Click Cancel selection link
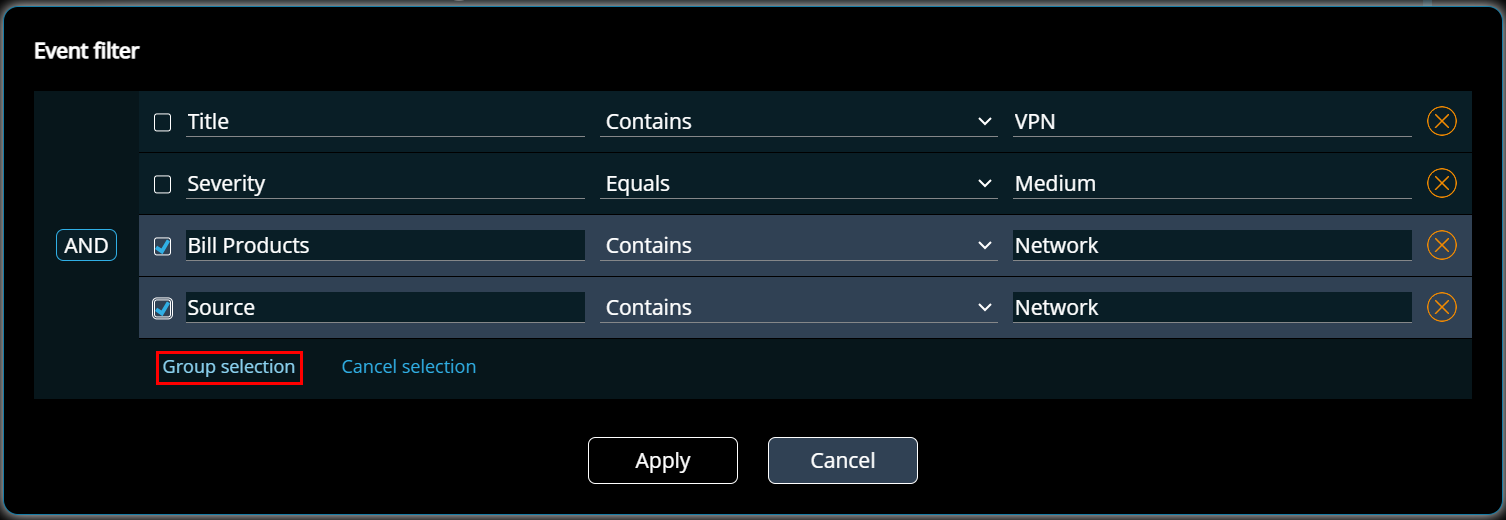This screenshot has width=1506, height=520. coord(409,367)
